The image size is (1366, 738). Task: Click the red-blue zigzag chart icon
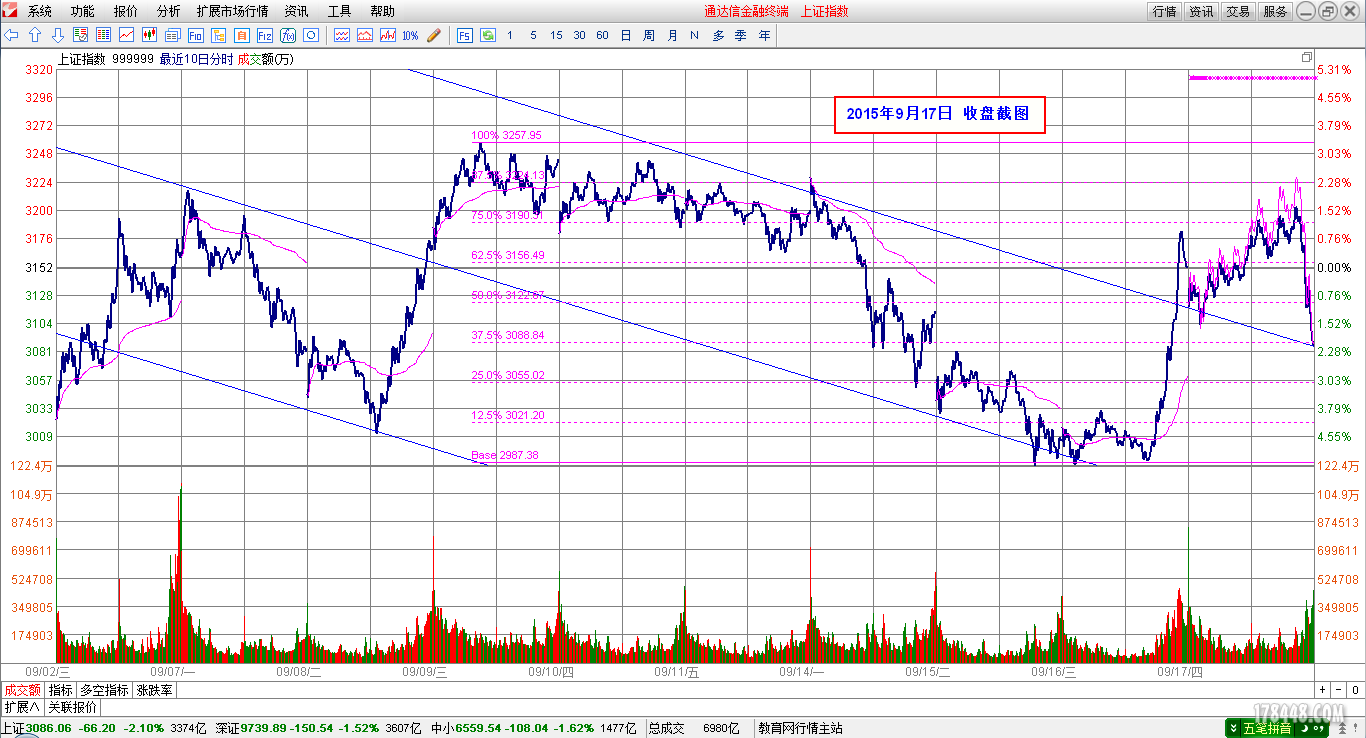point(388,35)
